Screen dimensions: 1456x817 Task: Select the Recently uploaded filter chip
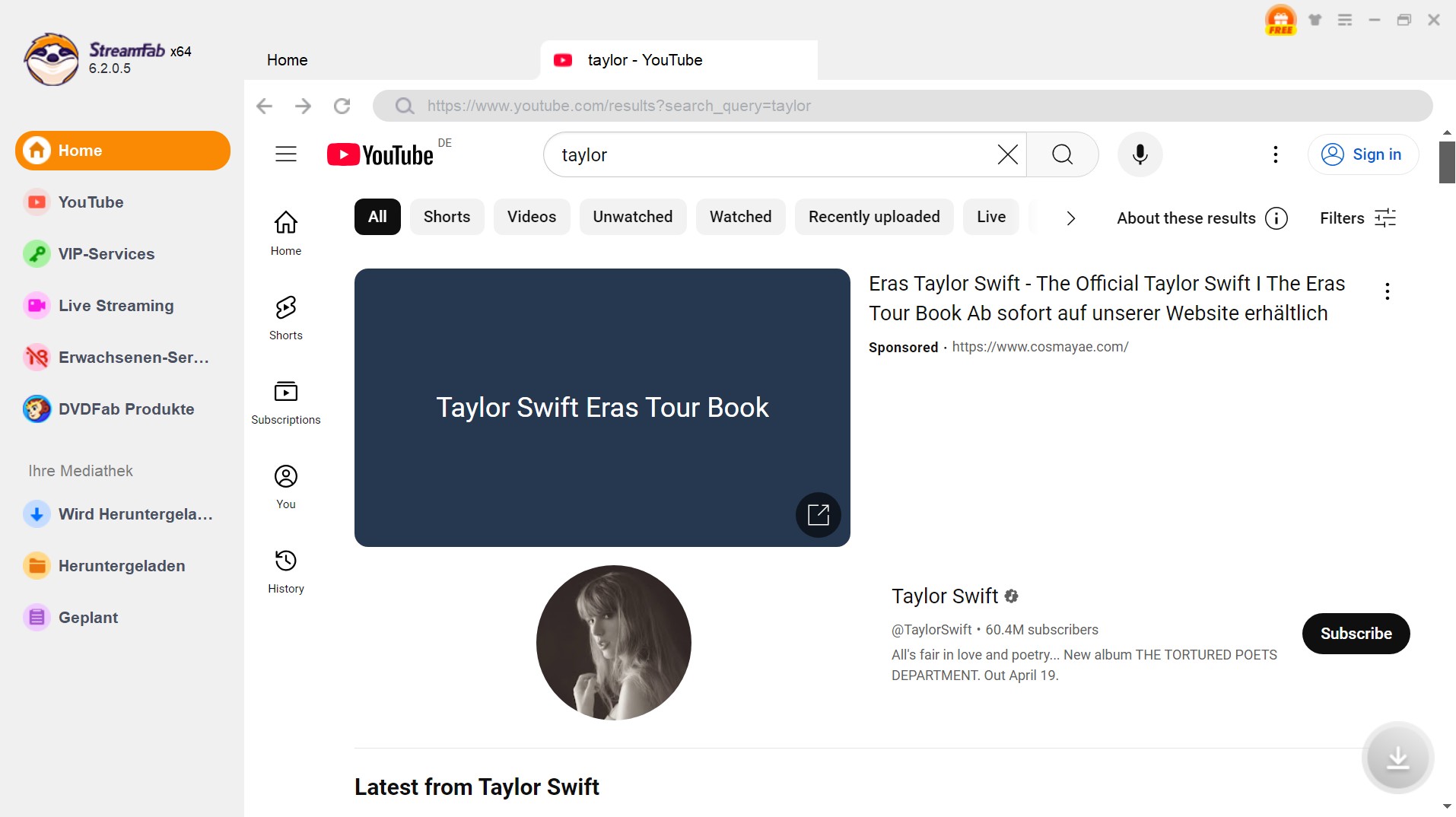tap(874, 217)
